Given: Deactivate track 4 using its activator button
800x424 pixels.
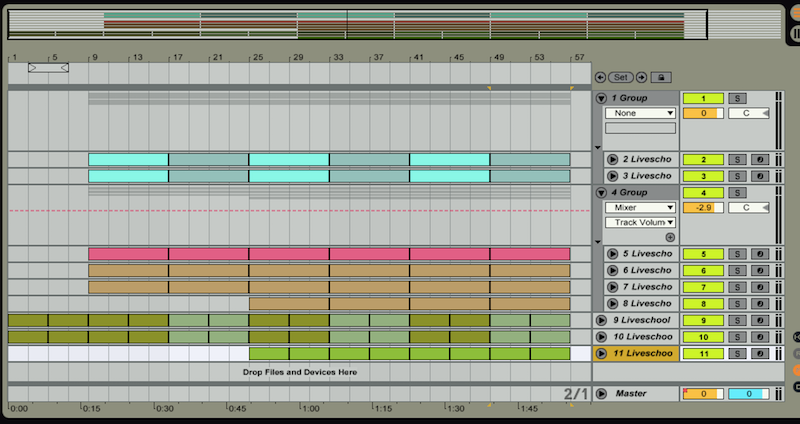Looking at the screenshot, I should coord(703,193).
